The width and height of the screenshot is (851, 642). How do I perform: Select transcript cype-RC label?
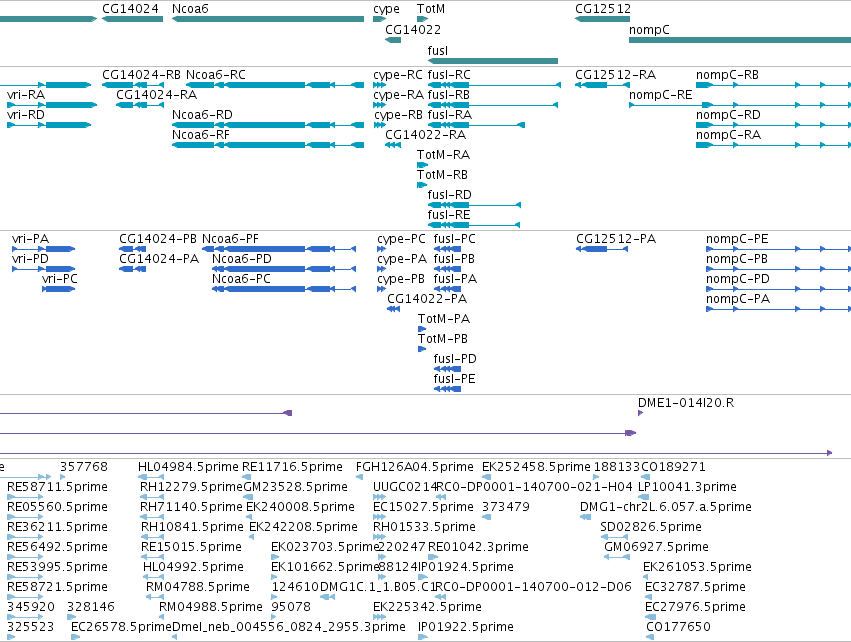pyautogui.click(x=398, y=75)
